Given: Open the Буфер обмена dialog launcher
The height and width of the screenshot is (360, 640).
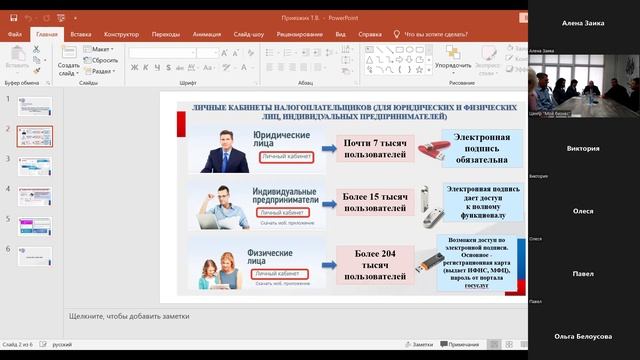Looking at the screenshot, I should coord(48,83).
